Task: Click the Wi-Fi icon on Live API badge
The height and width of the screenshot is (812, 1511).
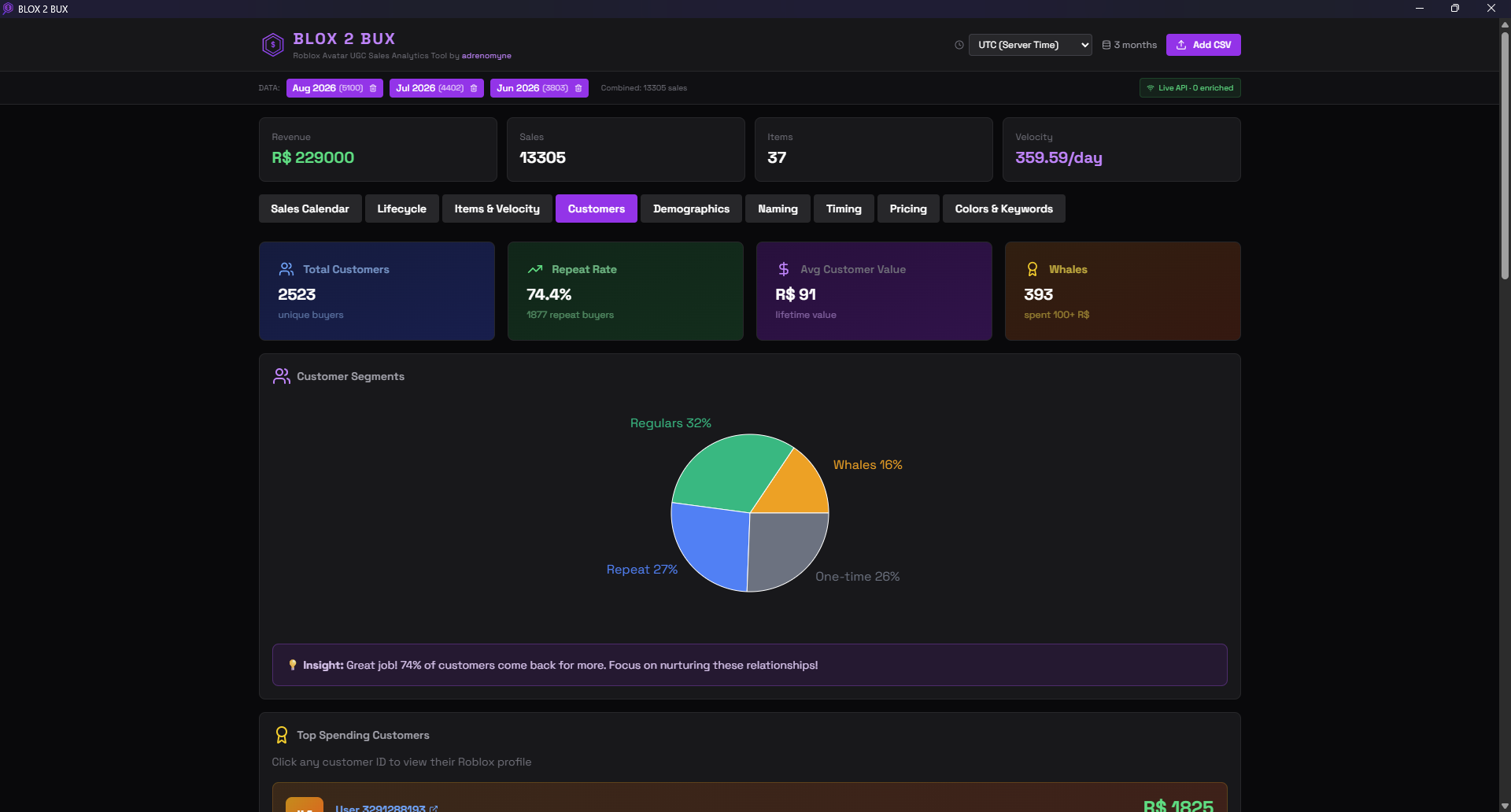Action: 1151,87
